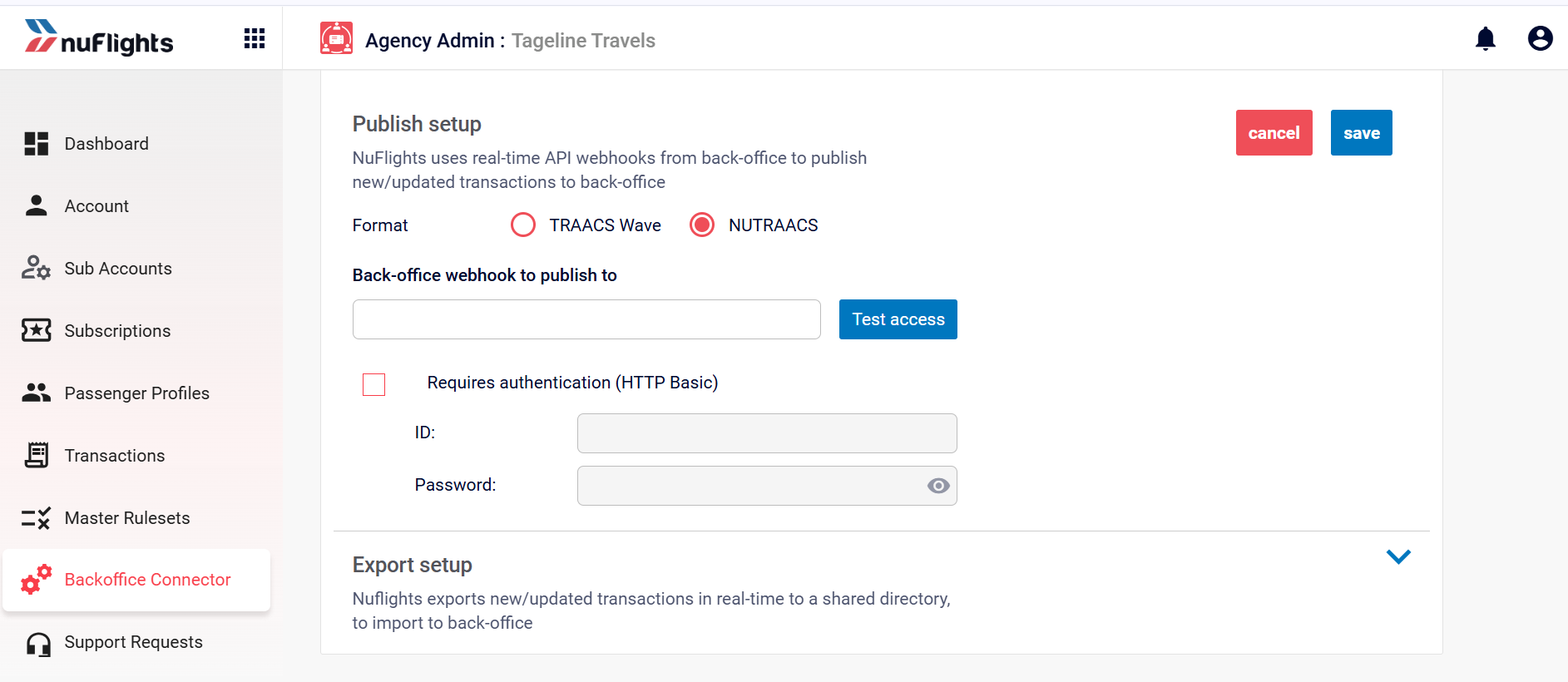
Task: Show password with the eye icon
Action: pyautogui.click(x=938, y=486)
